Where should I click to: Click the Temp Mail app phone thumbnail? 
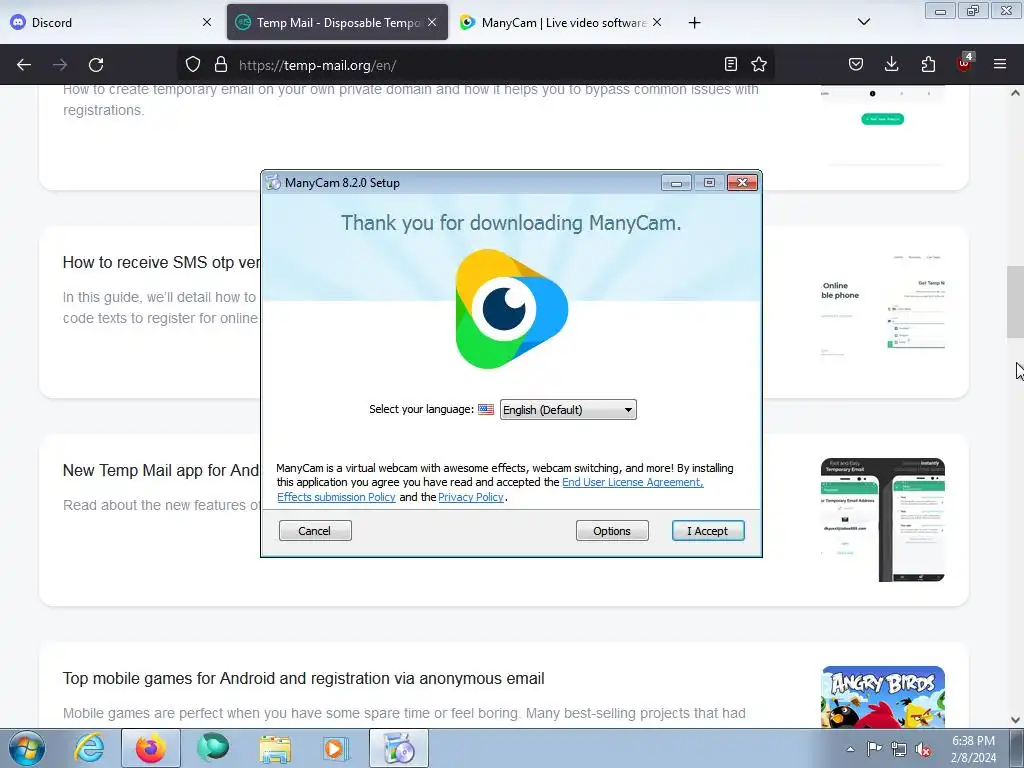pos(883,520)
